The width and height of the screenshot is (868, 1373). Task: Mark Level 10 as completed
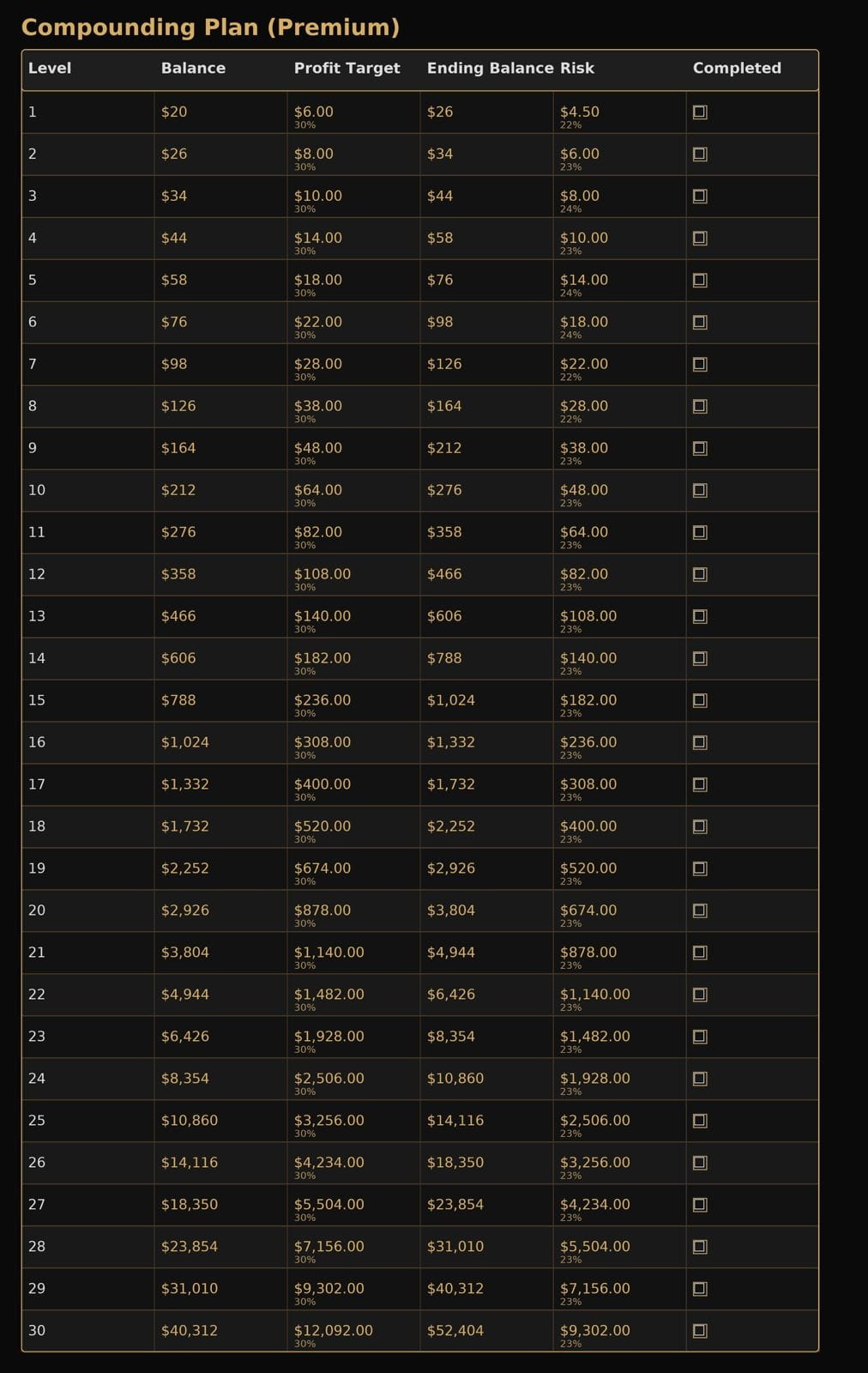point(700,491)
